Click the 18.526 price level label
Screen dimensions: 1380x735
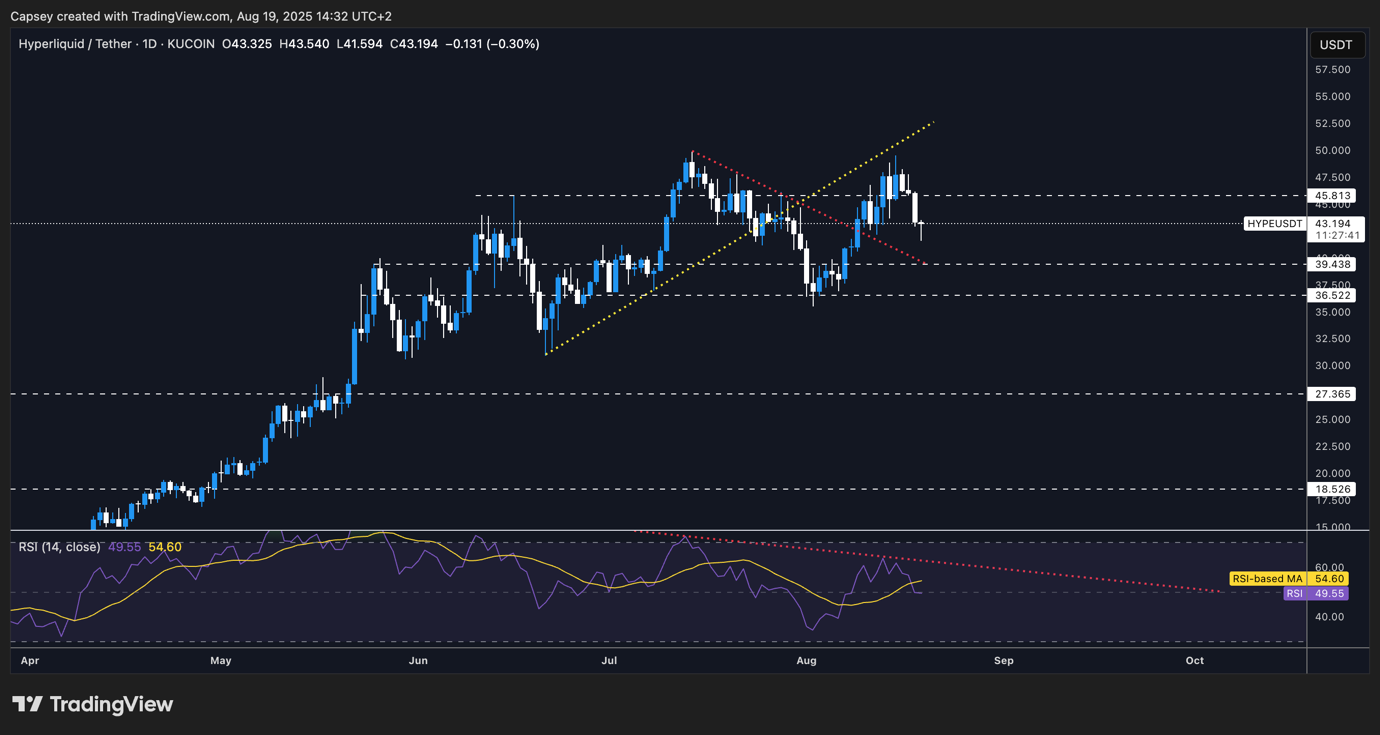[x=1335, y=489]
